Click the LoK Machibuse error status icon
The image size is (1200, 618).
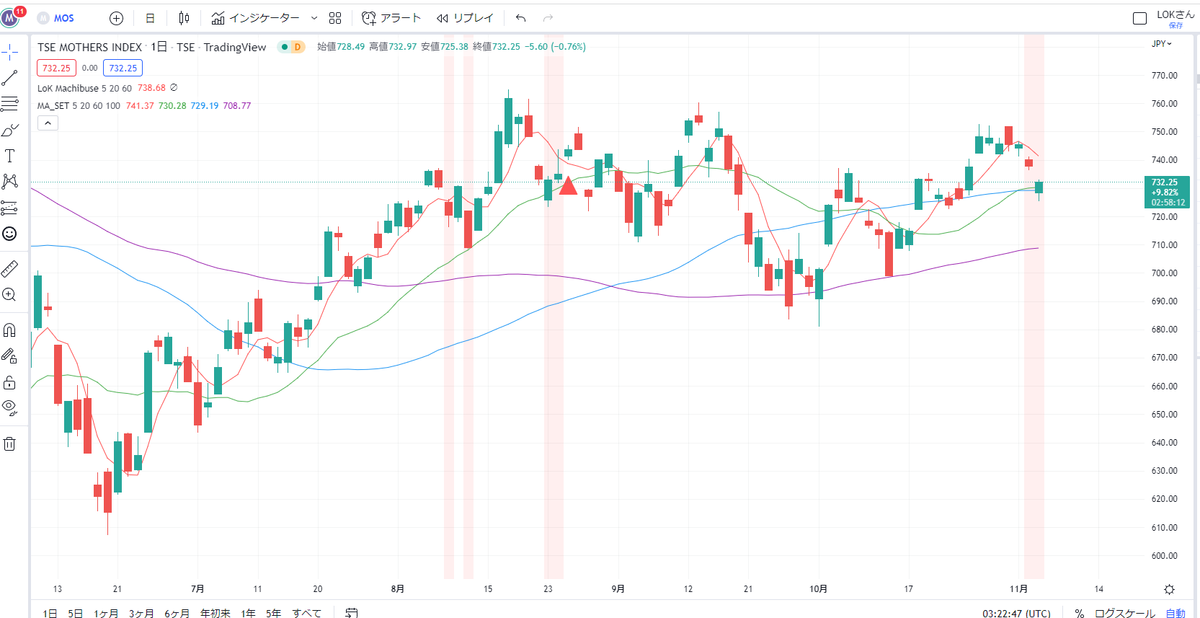click(173, 87)
